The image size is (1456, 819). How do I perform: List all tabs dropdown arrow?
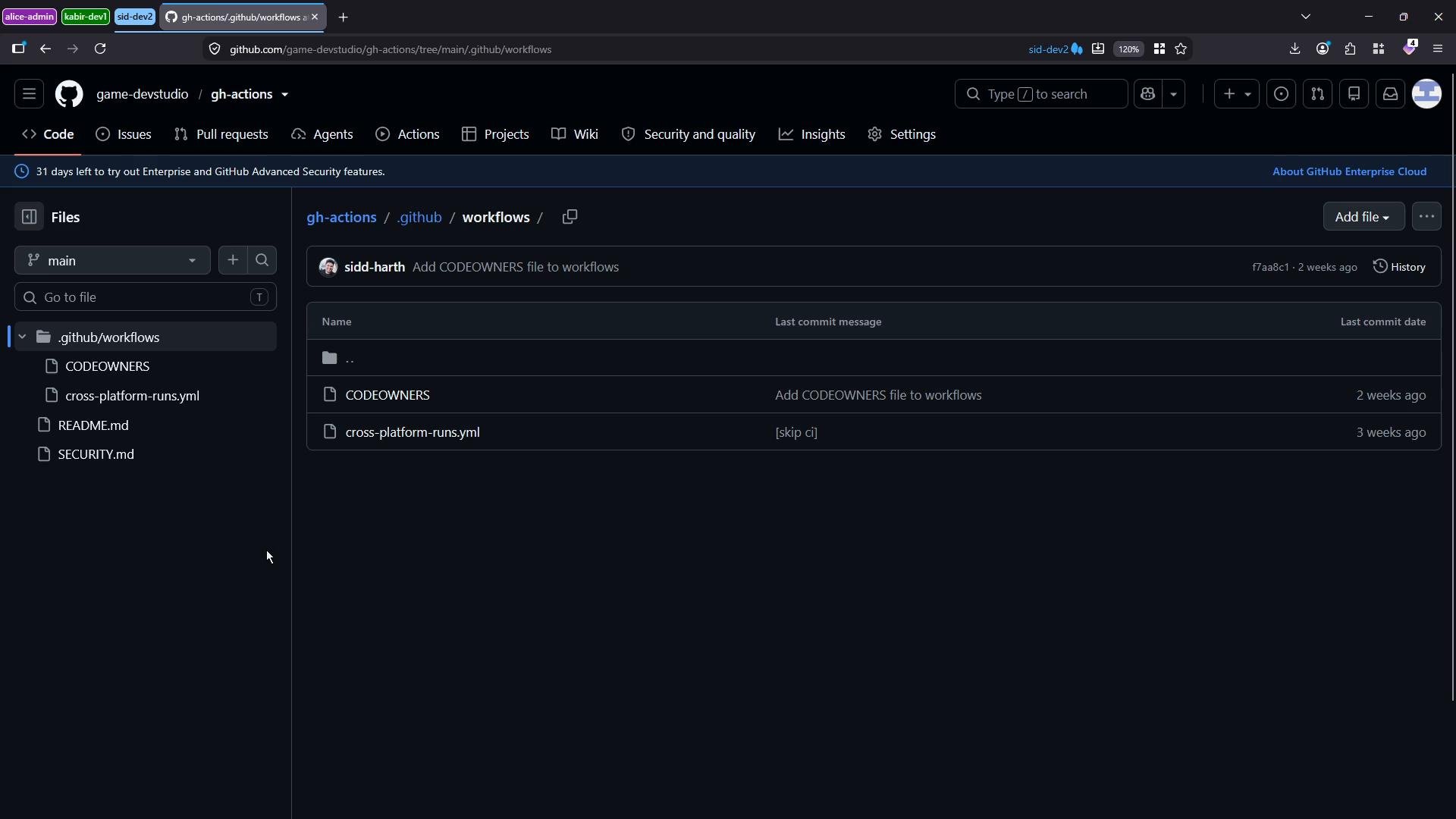tap(1305, 17)
